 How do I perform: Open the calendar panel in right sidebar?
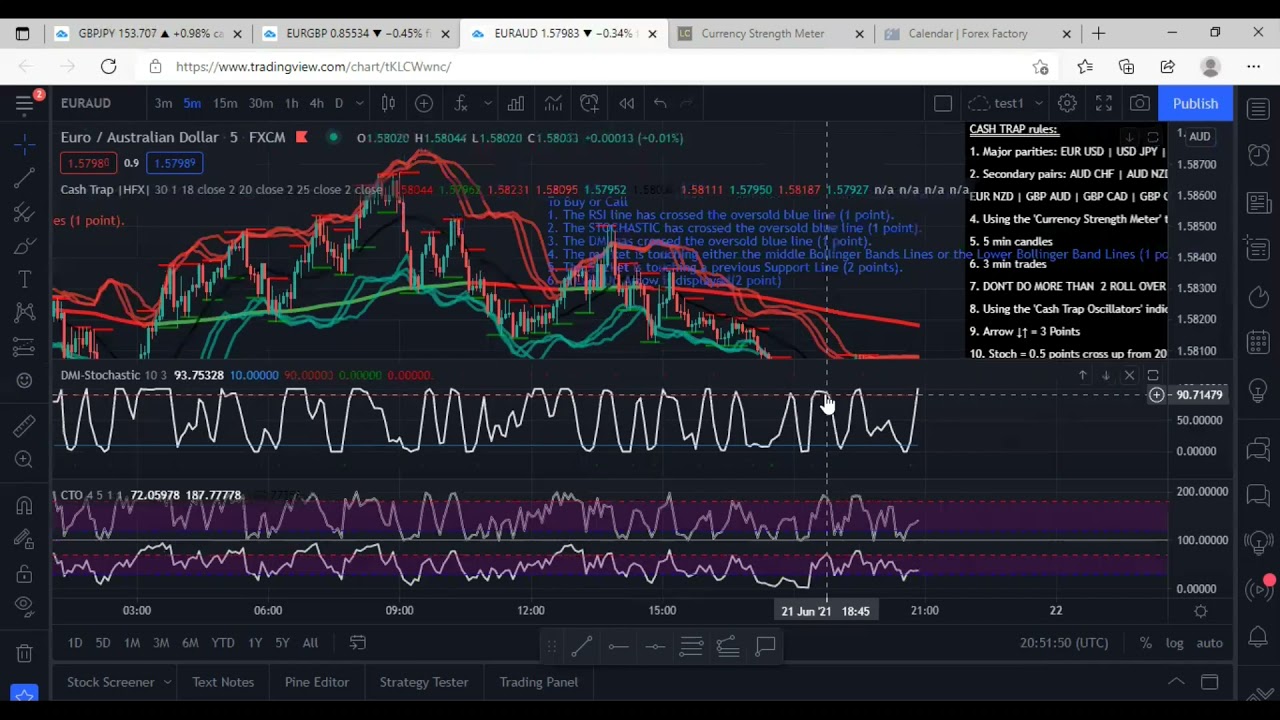click(1258, 343)
